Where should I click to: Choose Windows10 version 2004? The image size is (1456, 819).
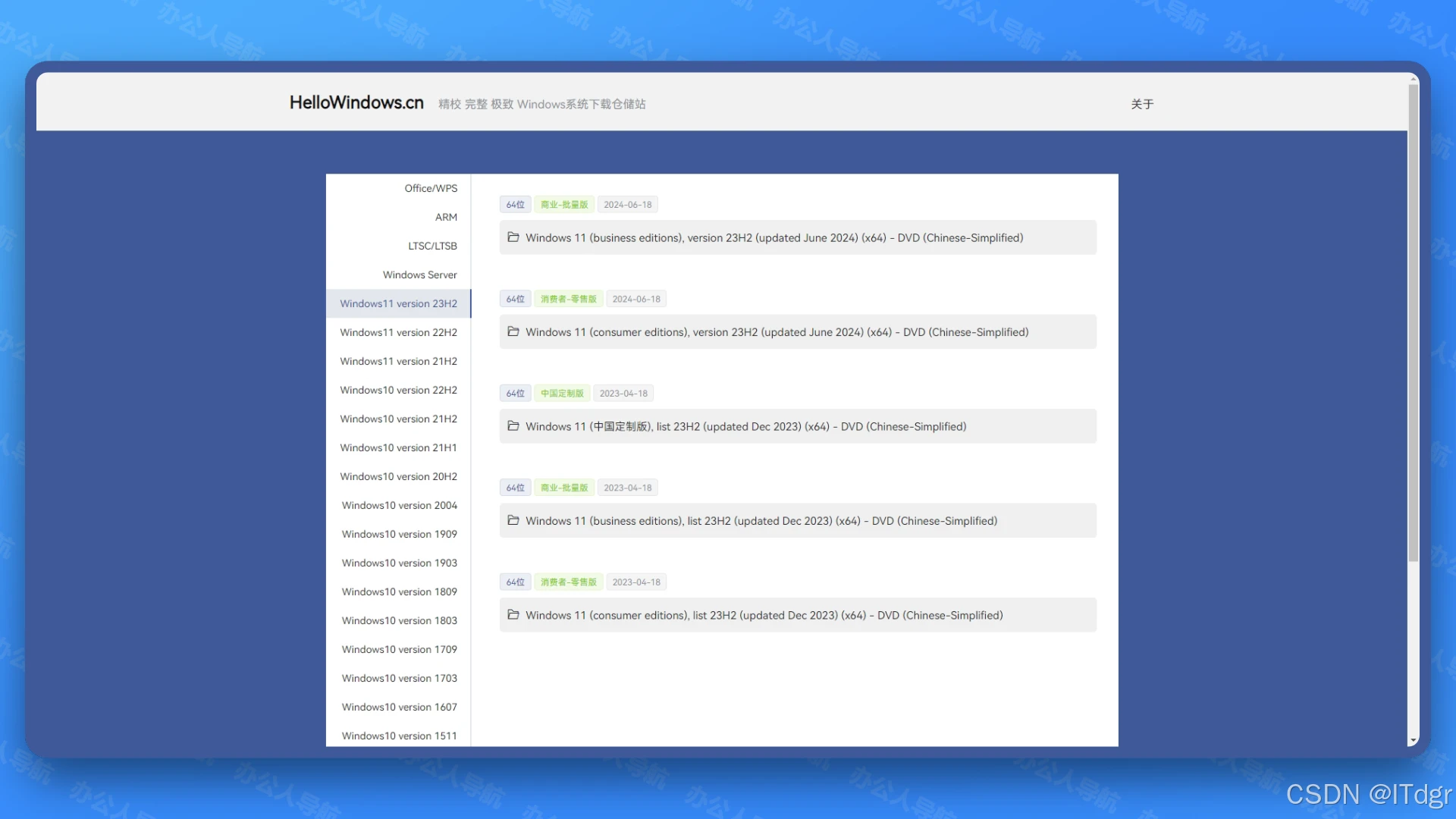[399, 505]
